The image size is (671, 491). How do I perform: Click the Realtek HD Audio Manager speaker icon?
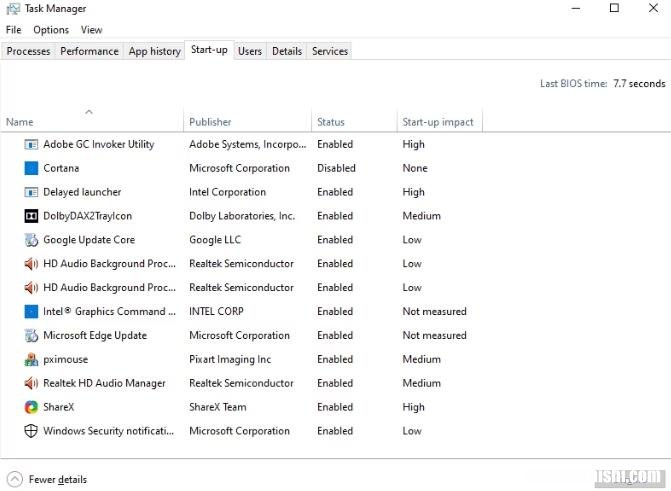31,384
